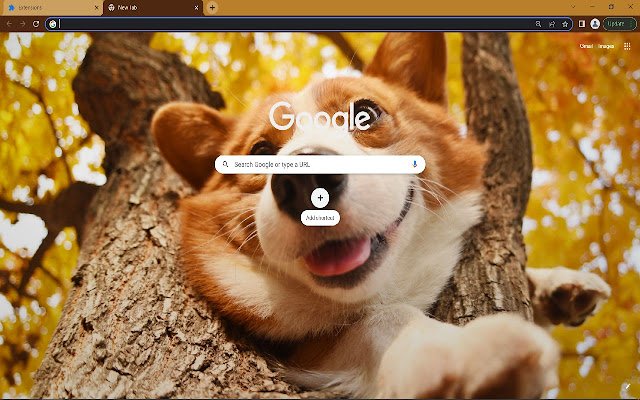This screenshot has width=640, height=400.
Task: Select the New Tab tab
Action: click(150, 7)
